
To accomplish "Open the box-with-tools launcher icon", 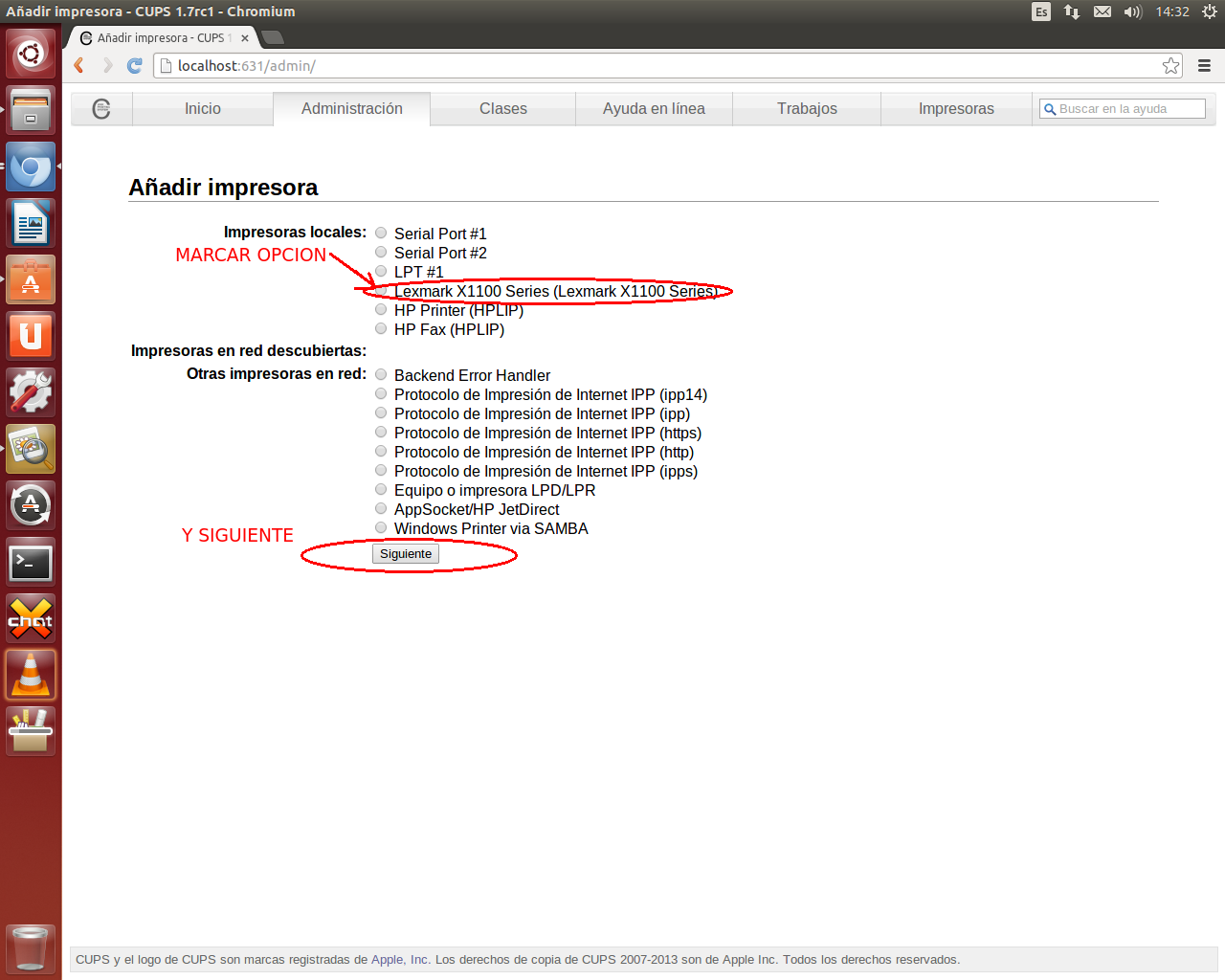I will click(31, 731).
